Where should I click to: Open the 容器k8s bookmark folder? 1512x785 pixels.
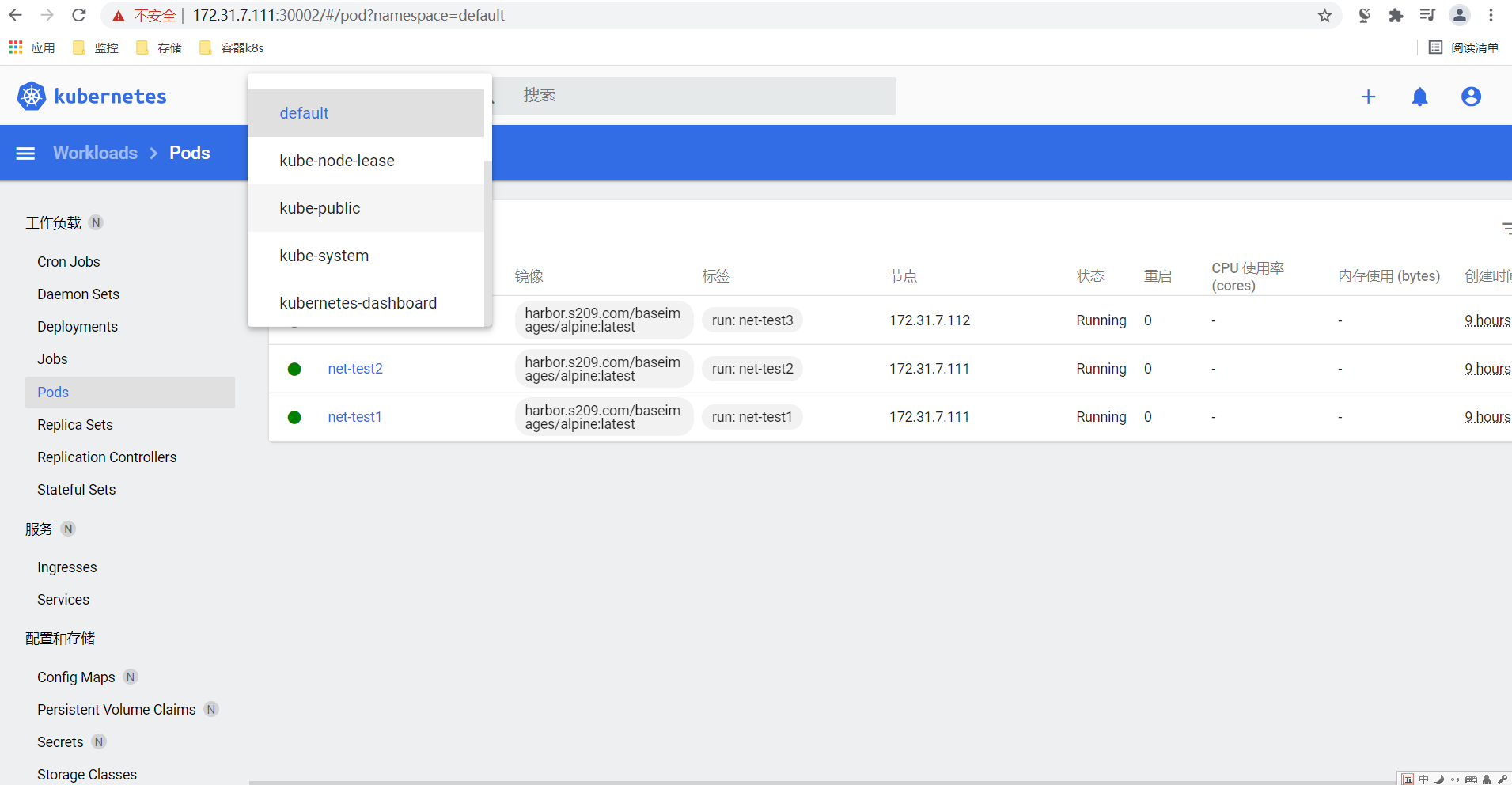coord(232,47)
